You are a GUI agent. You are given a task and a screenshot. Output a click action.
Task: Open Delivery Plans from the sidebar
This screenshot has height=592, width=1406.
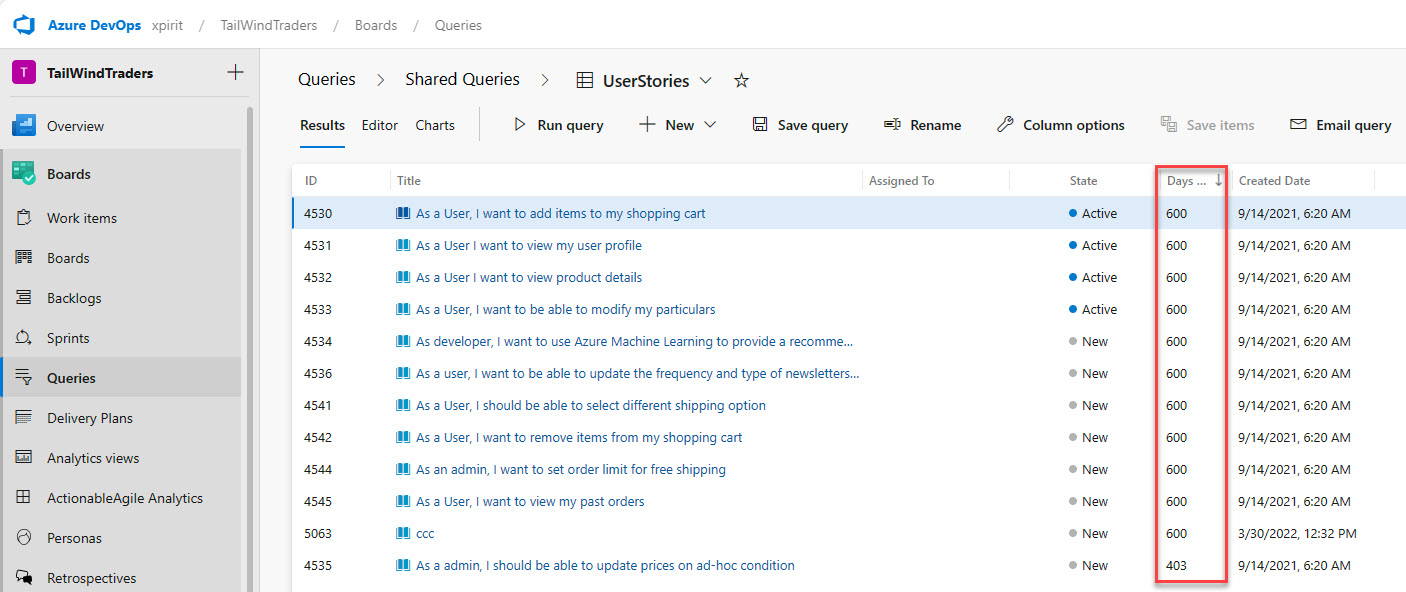[x=89, y=418]
